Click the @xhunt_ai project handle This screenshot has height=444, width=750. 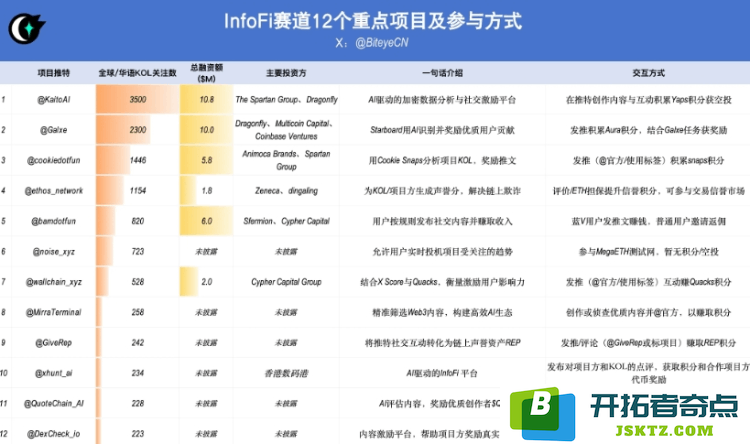point(54,373)
